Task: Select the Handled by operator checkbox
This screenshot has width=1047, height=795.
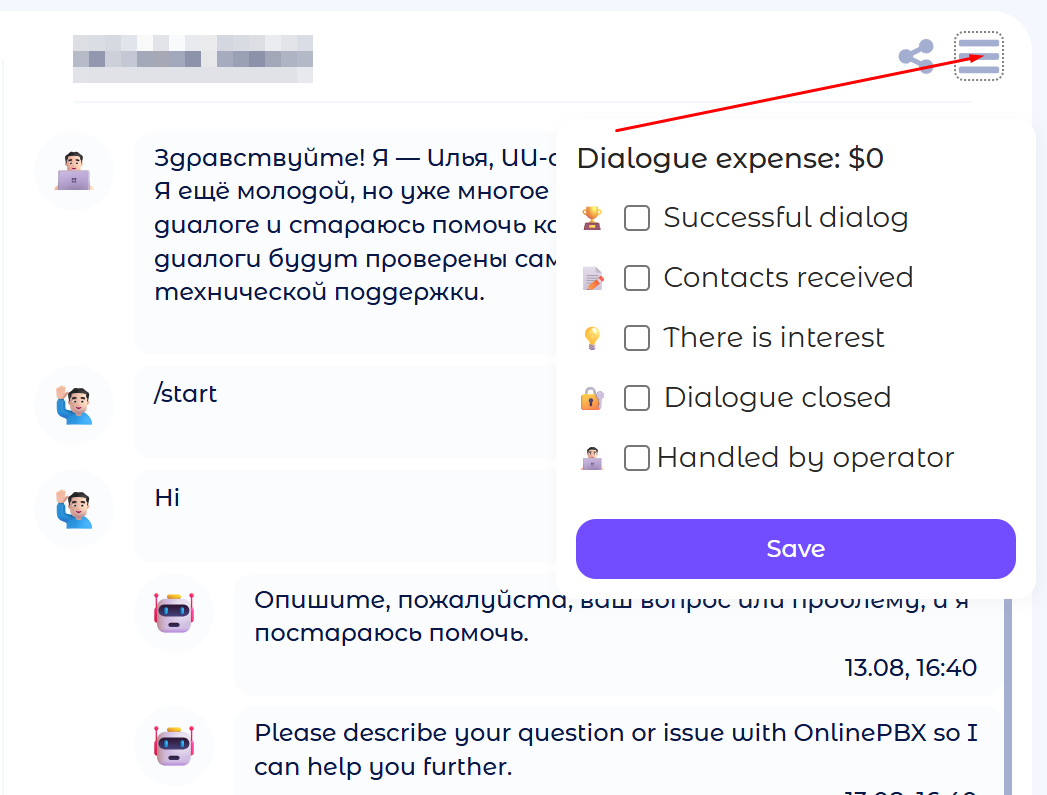Action: point(637,458)
